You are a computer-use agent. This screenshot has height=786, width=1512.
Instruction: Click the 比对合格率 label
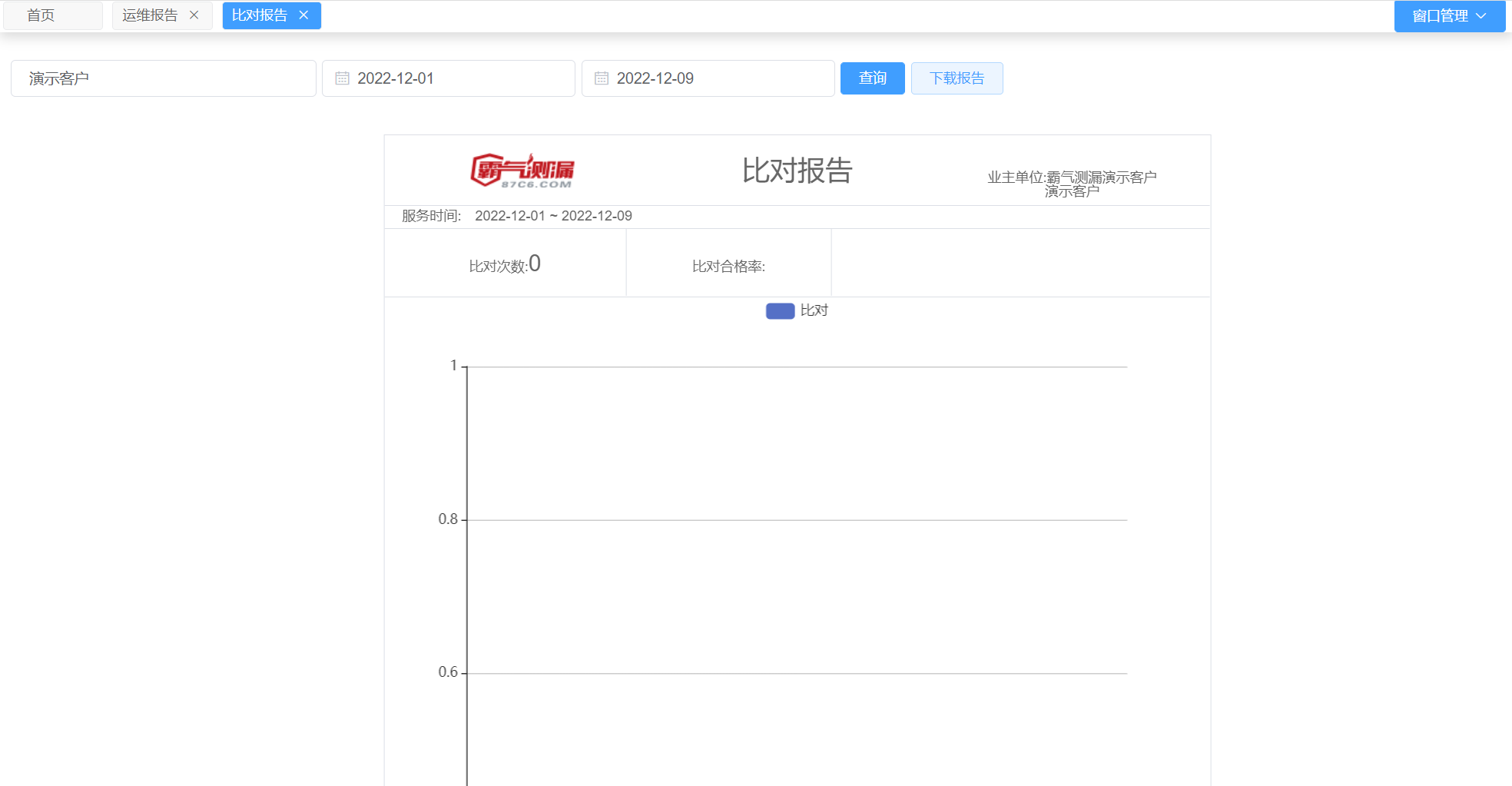pyautogui.click(x=728, y=267)
